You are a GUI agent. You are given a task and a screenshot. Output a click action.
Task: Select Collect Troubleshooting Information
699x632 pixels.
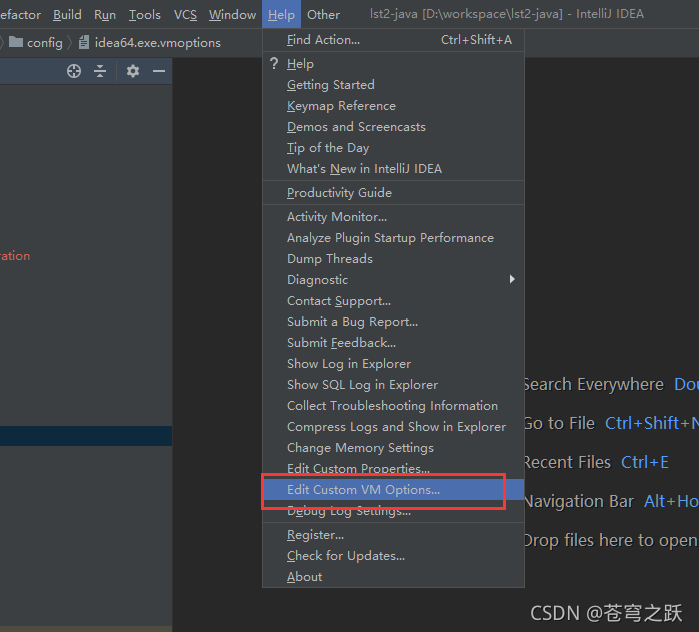coord(393,406)
